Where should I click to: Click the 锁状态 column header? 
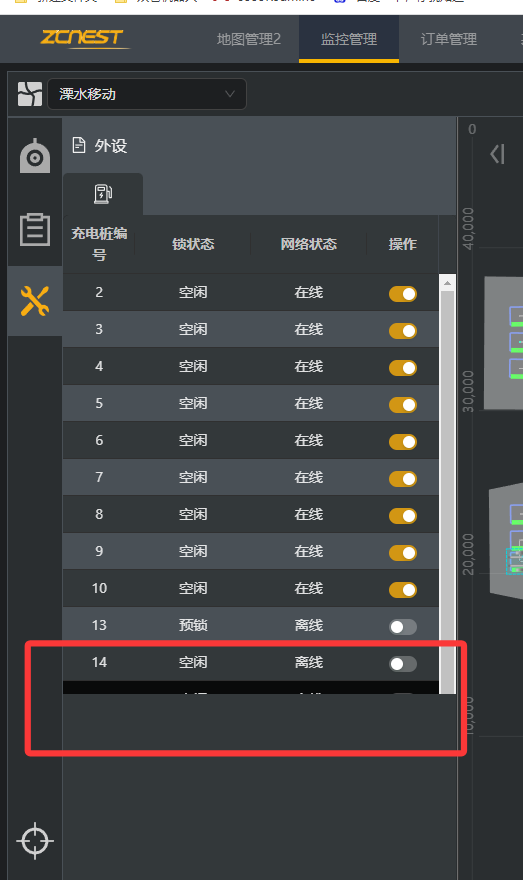point(193,244)
